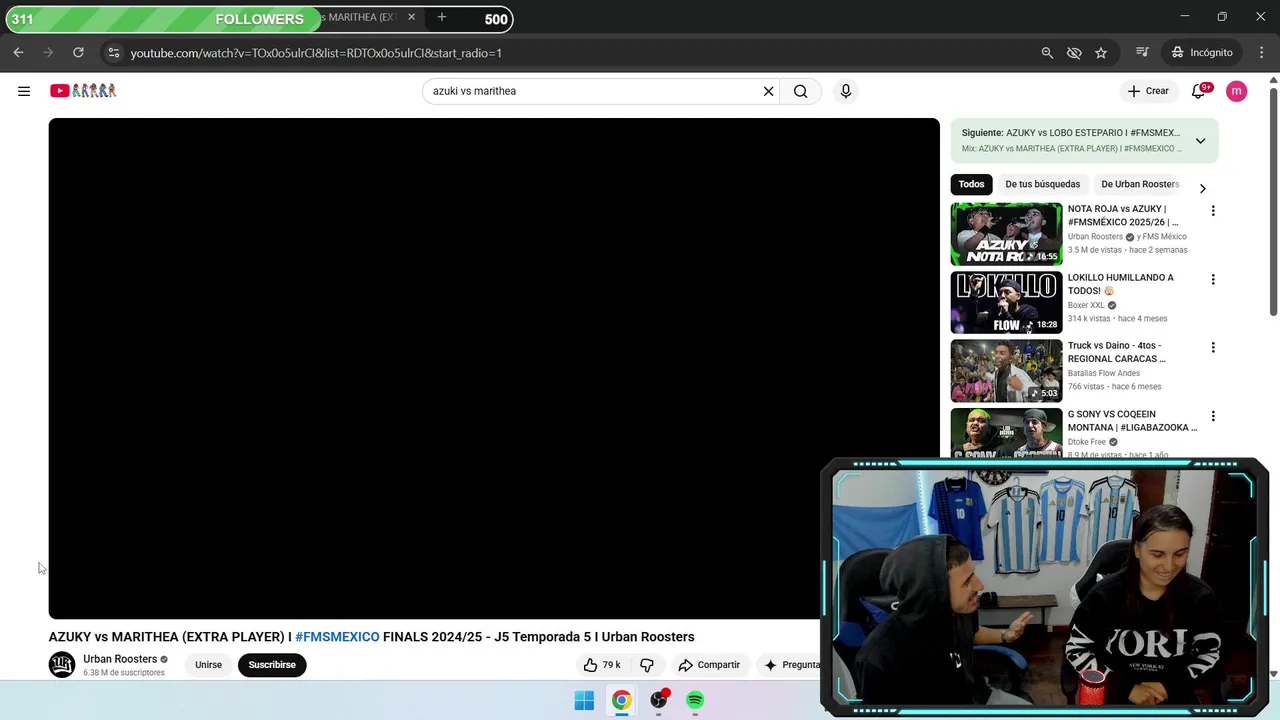Show more filter chips with the right arrow

(1202, 188)
